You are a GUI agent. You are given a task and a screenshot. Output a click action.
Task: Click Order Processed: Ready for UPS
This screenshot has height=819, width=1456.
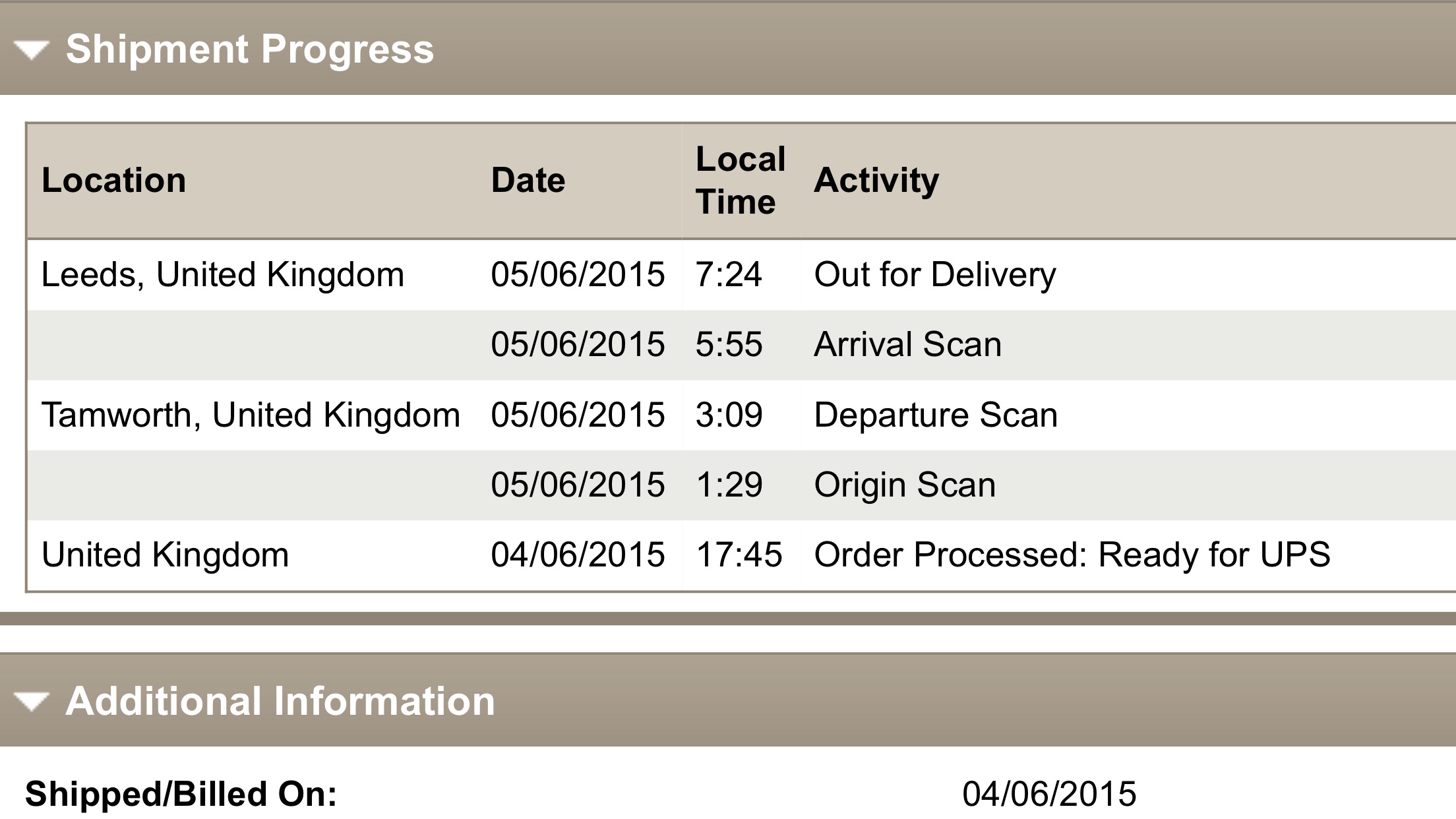tap(1072, 555)
